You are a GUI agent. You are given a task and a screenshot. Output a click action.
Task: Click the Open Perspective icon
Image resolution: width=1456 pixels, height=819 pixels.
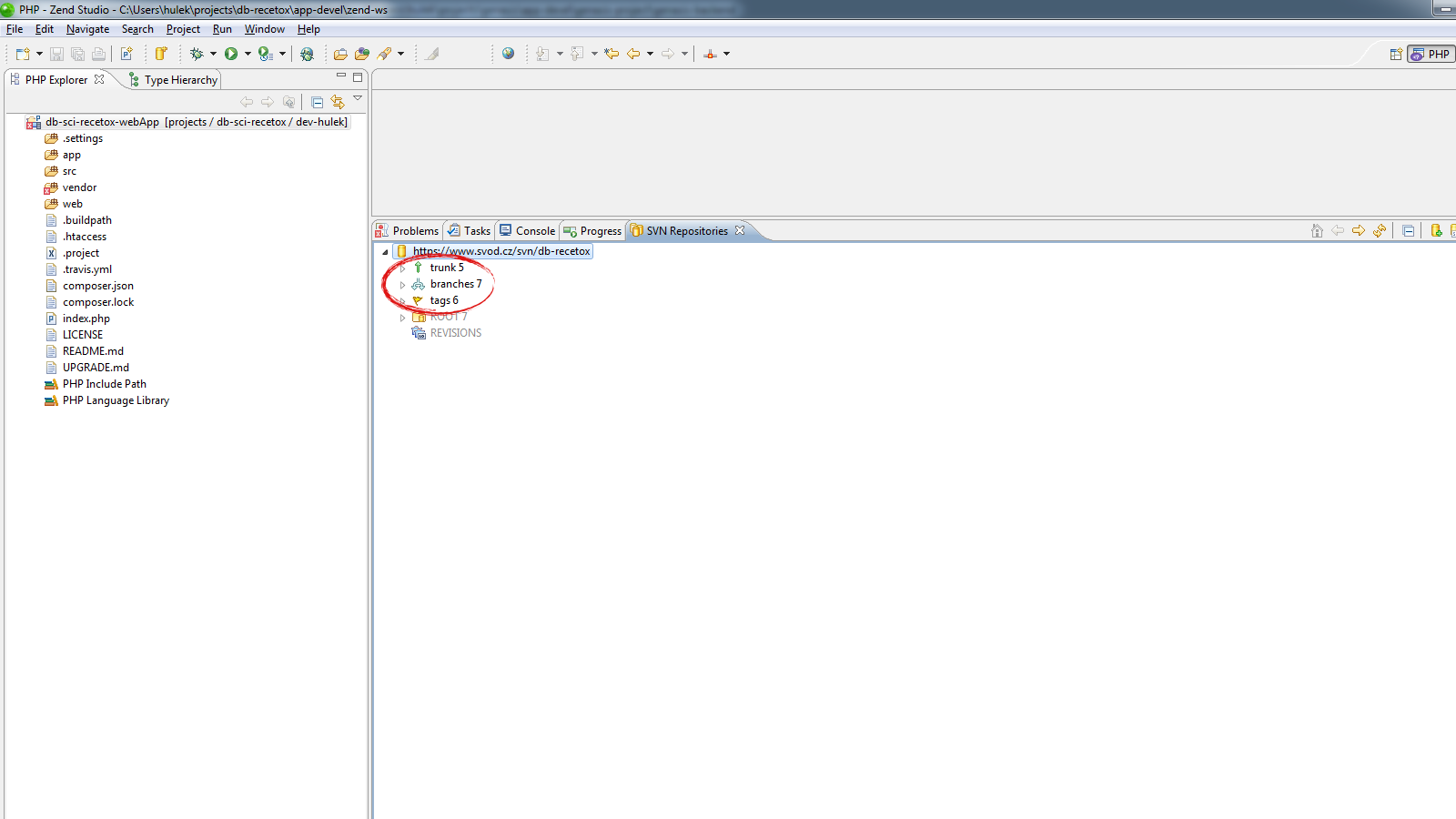click(x=1396, y=54)
